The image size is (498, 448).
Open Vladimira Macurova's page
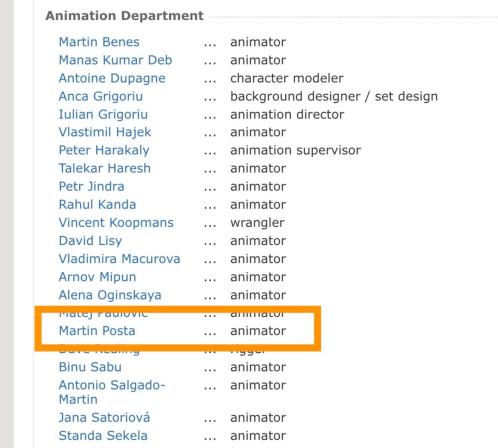pos(119,259)
